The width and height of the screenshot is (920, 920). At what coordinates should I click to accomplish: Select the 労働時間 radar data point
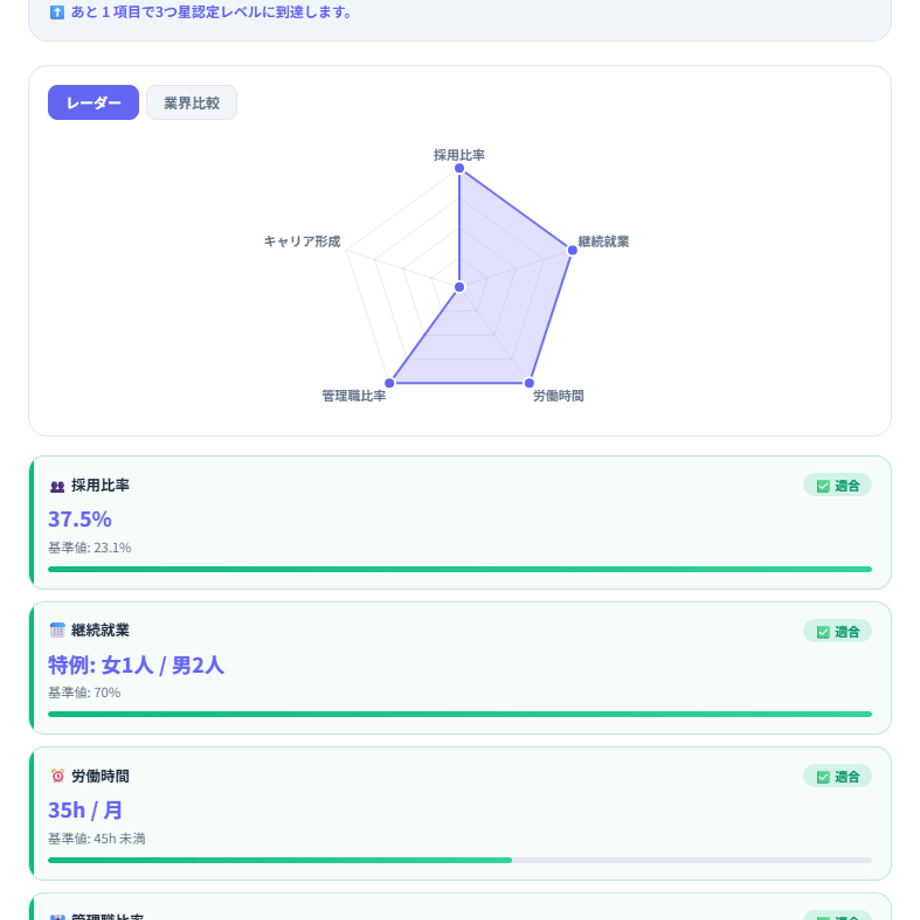pyautogui.click(x=529, y=383)
